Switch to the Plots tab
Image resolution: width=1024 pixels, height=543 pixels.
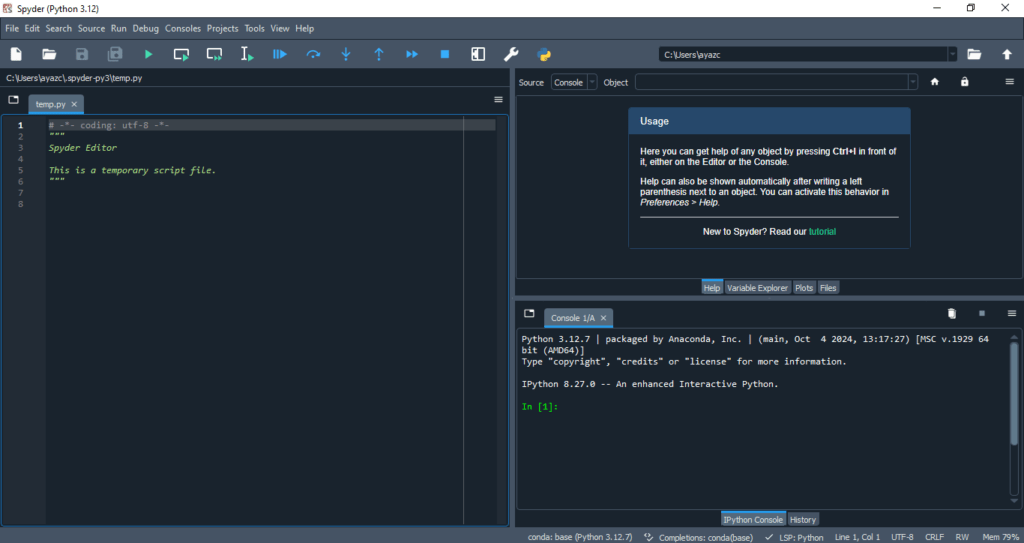pyautogui.click(x=804, y=288)
